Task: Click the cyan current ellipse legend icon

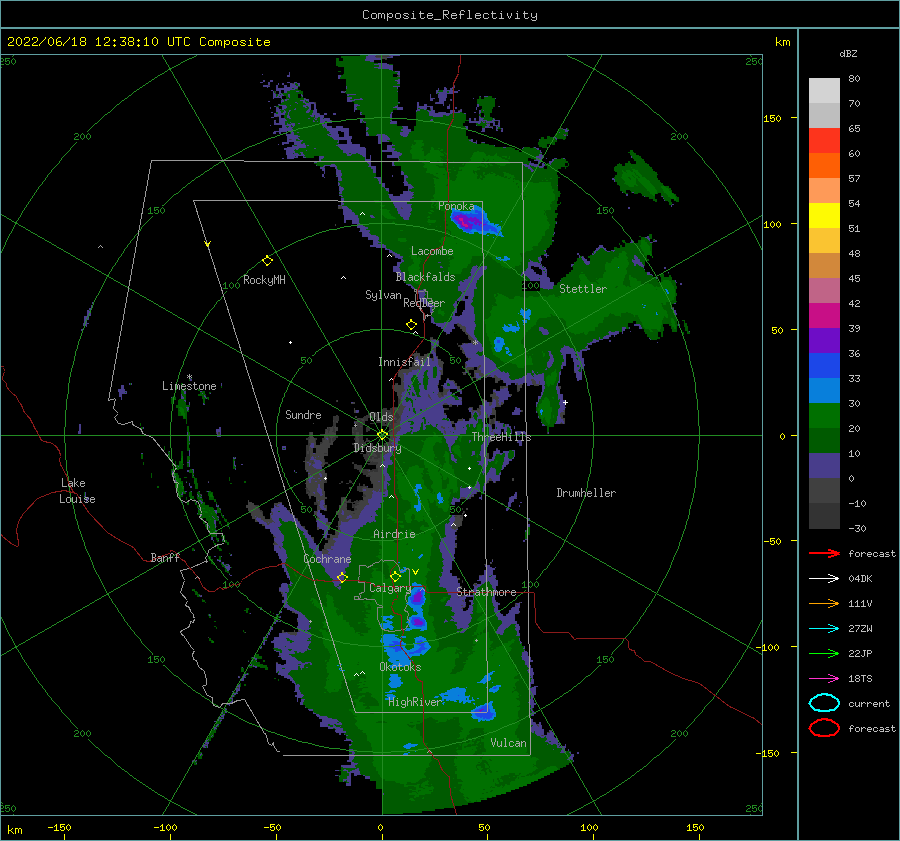Action: (x=824, y=703)
